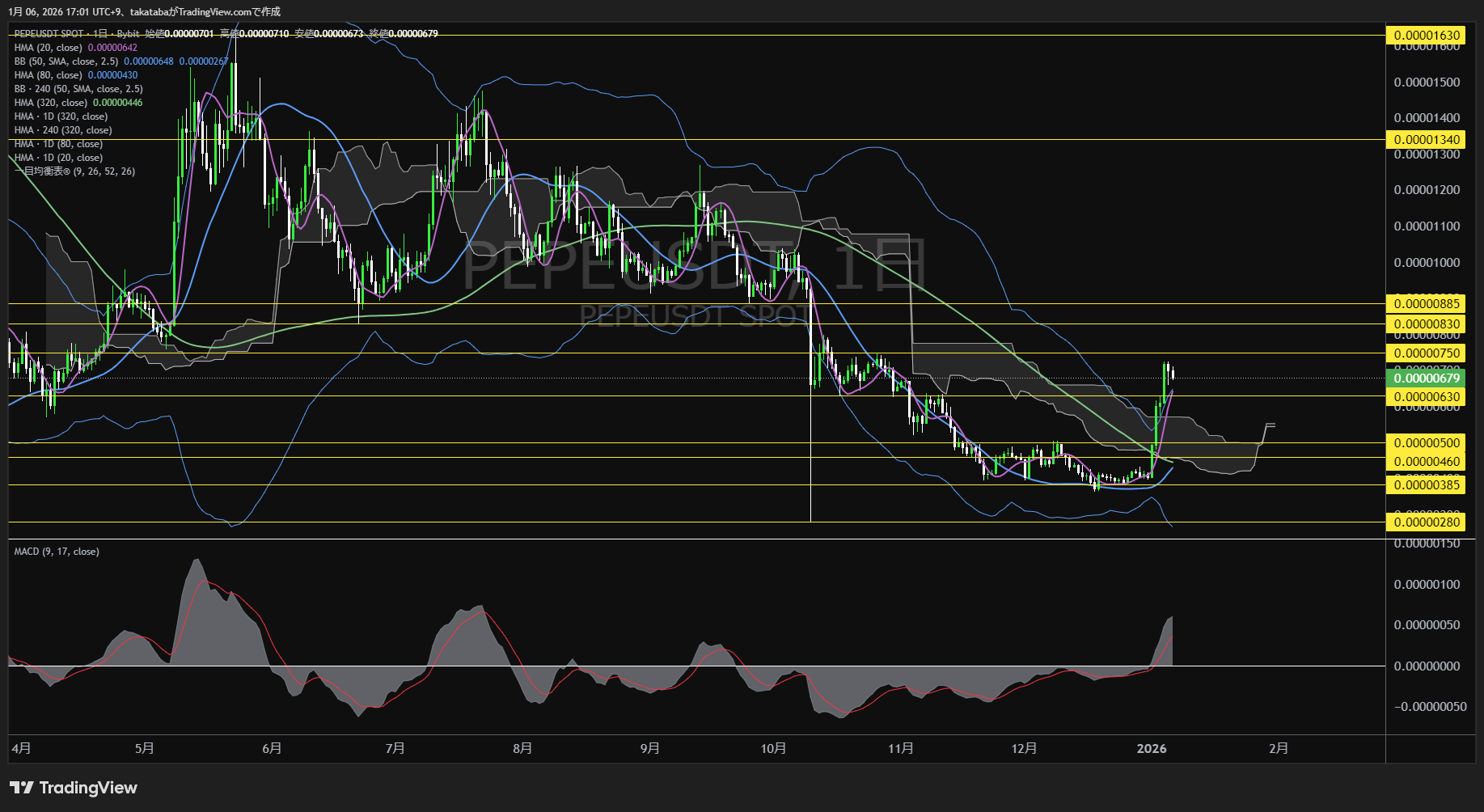Image resolution: width=1484 pixels, height=812 pixels.
Task: Toggle the BB (50, SMA, close, 2.5) legend
Action: (66, 61)
